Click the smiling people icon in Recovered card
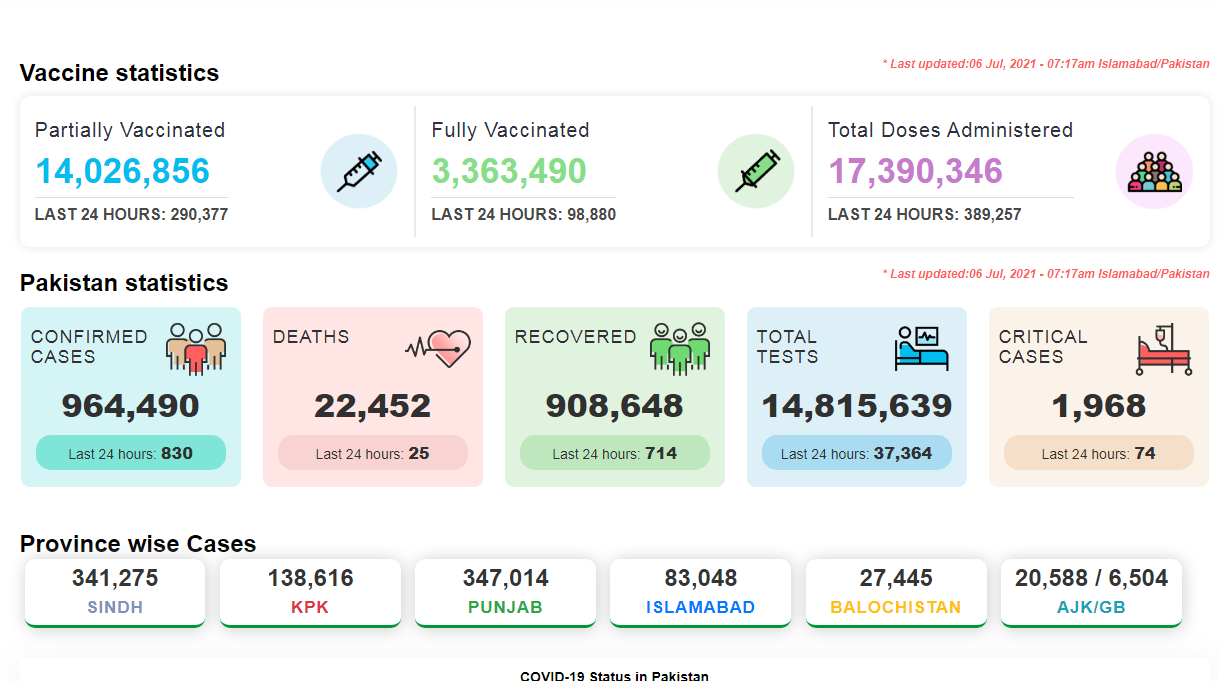Image resolution: width=1219 pixels, height=681 pixels. 679,348
